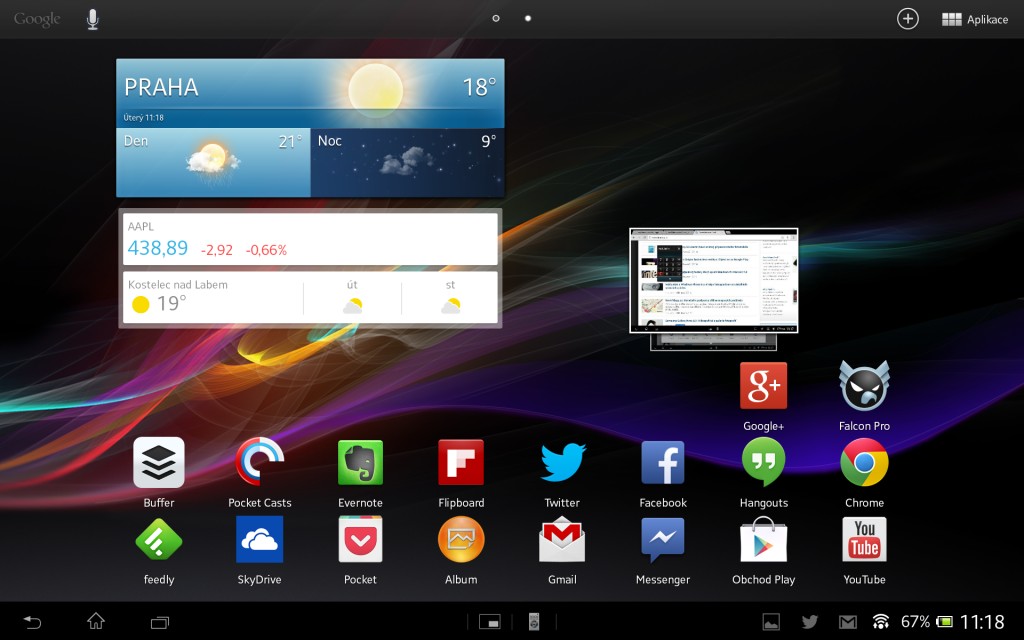Select the second home screen page dot
Image resolution: width=1024 pixels, height=640 pixels.
[x=528, y=18]
